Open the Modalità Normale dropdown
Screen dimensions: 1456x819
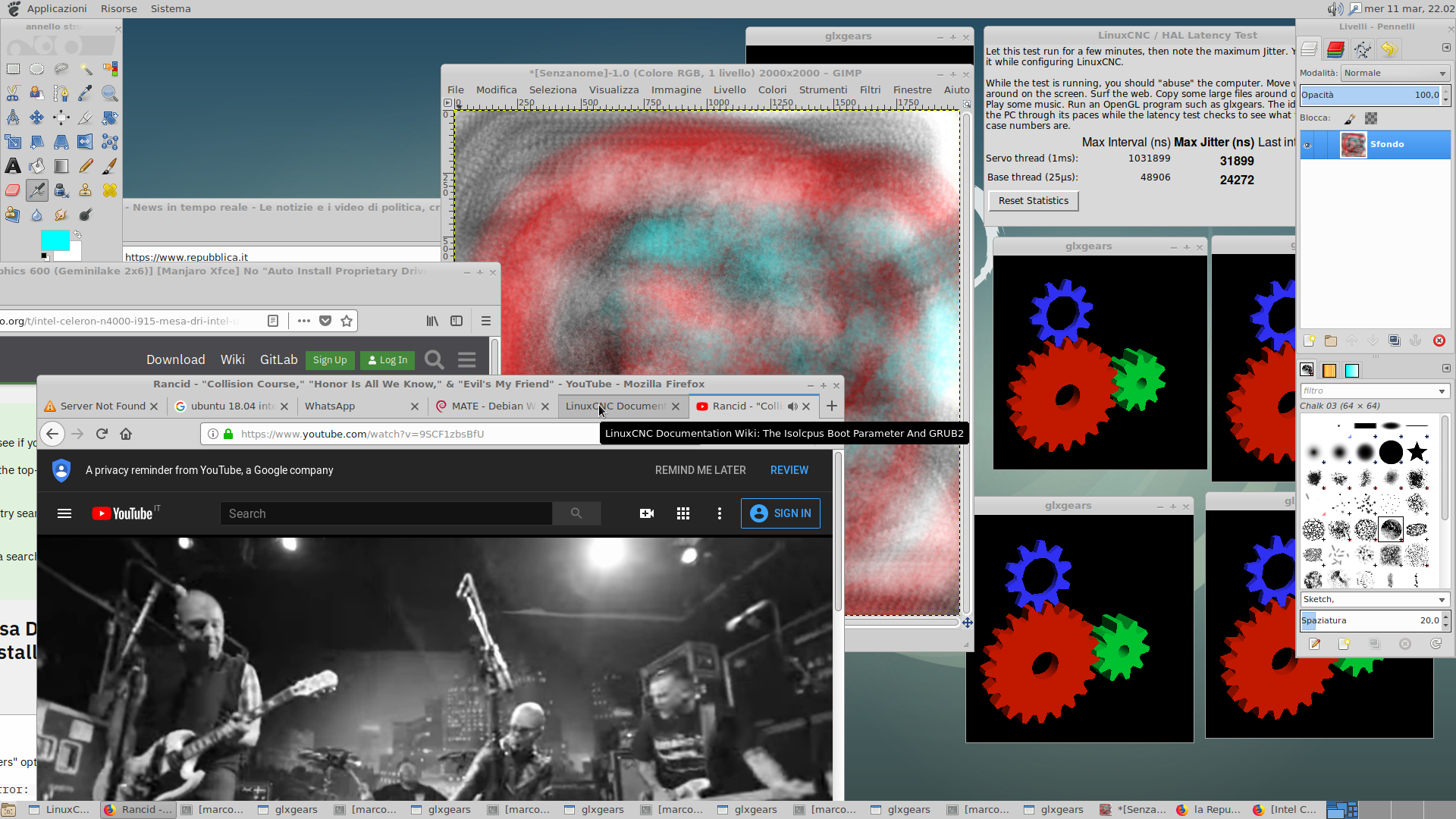(1395, 74)
